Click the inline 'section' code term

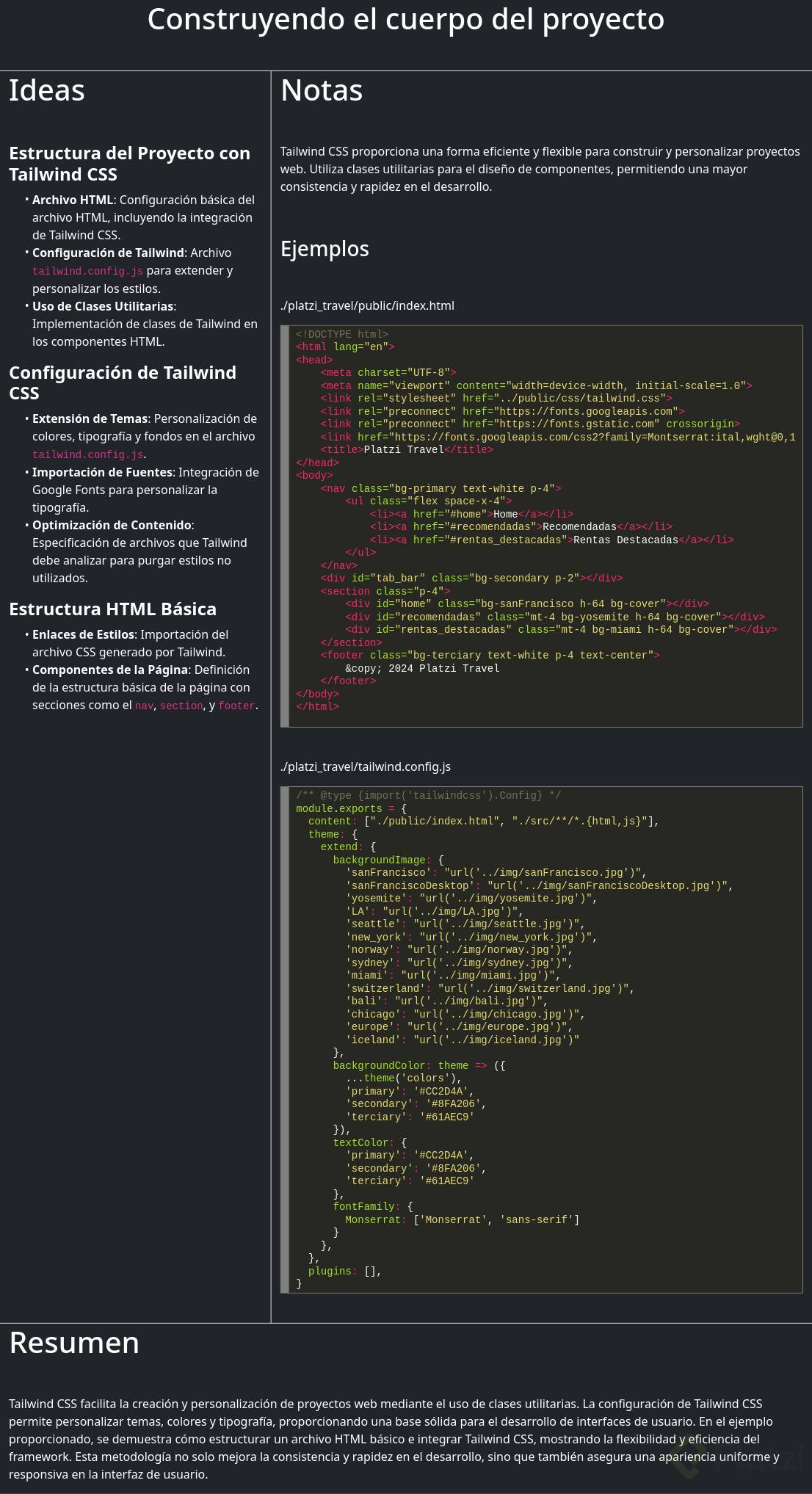point(181,706)
